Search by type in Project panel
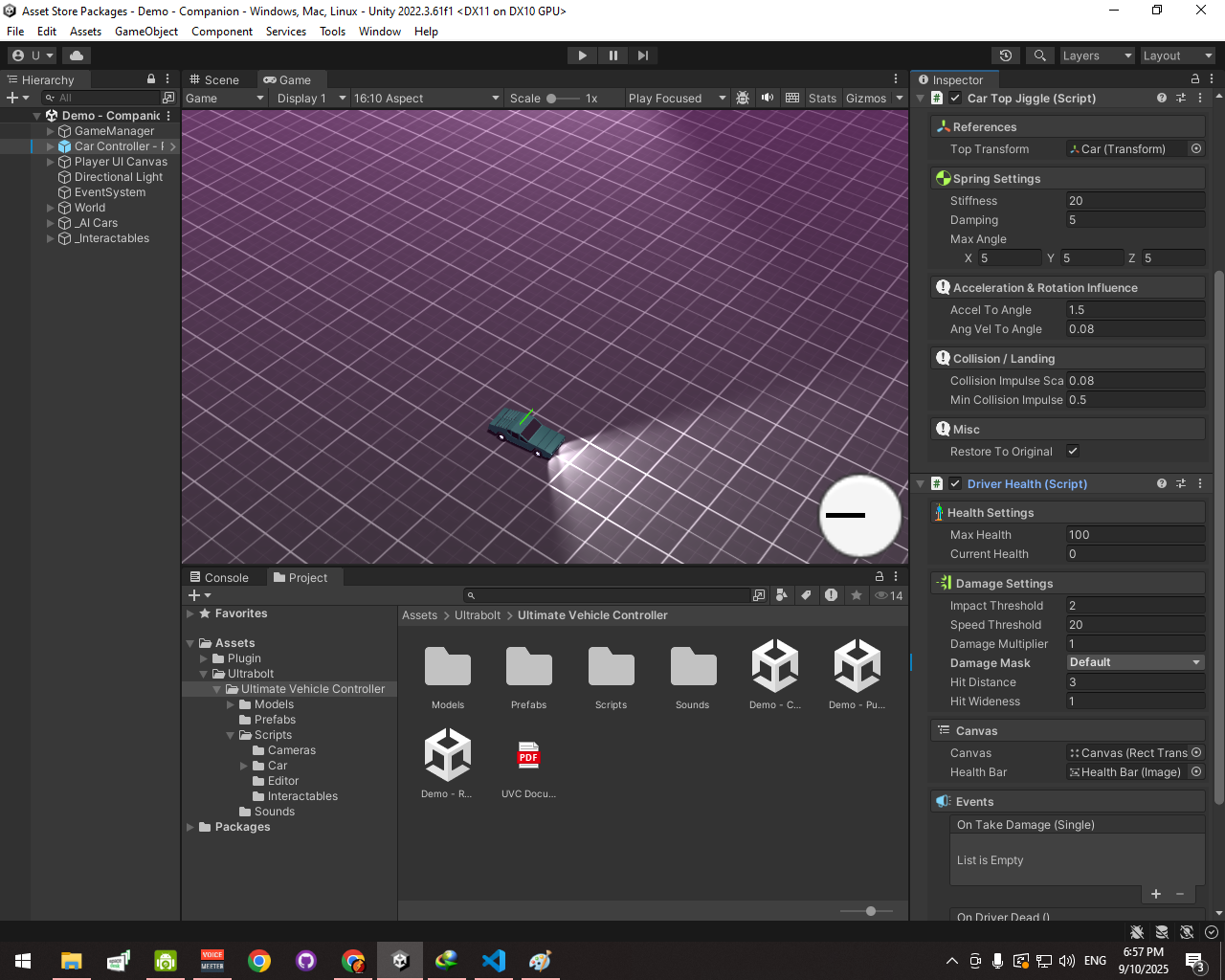Screen dimensions: 1225x980 (x=782, y=595)
